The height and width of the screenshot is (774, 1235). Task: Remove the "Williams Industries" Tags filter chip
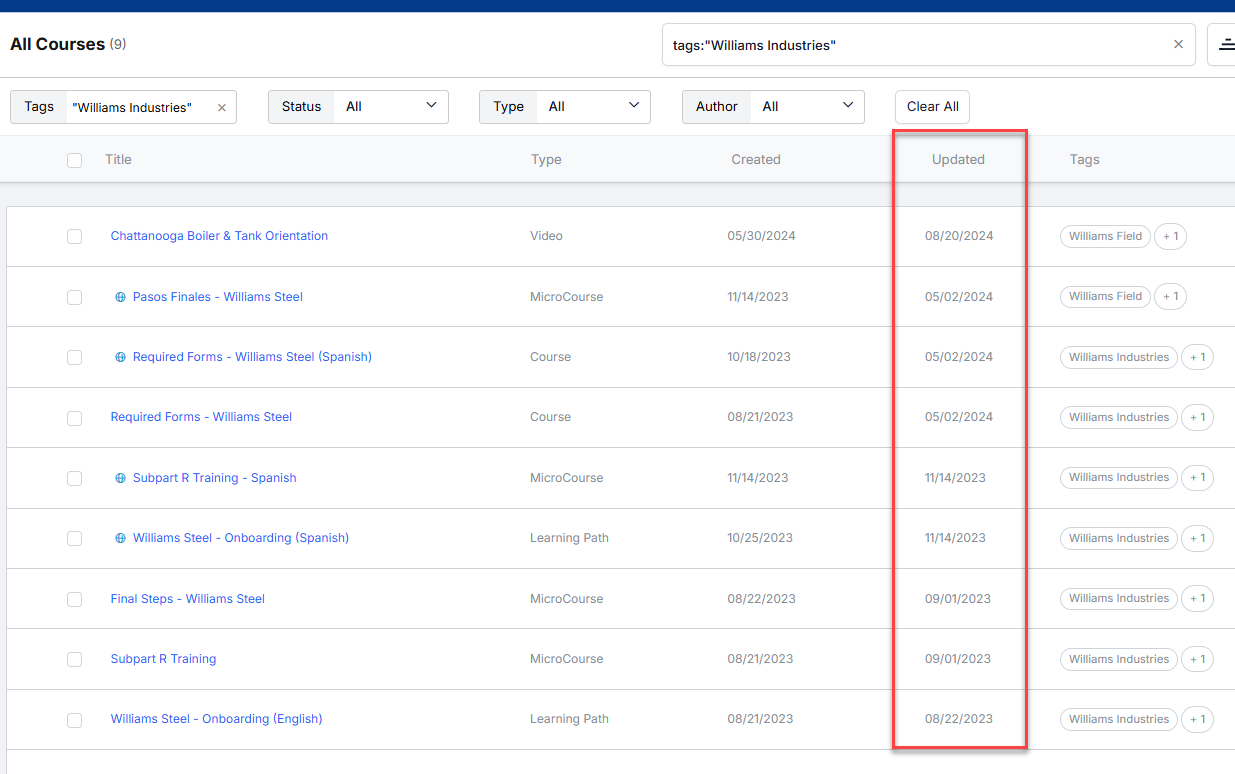(x=222, y=107)
